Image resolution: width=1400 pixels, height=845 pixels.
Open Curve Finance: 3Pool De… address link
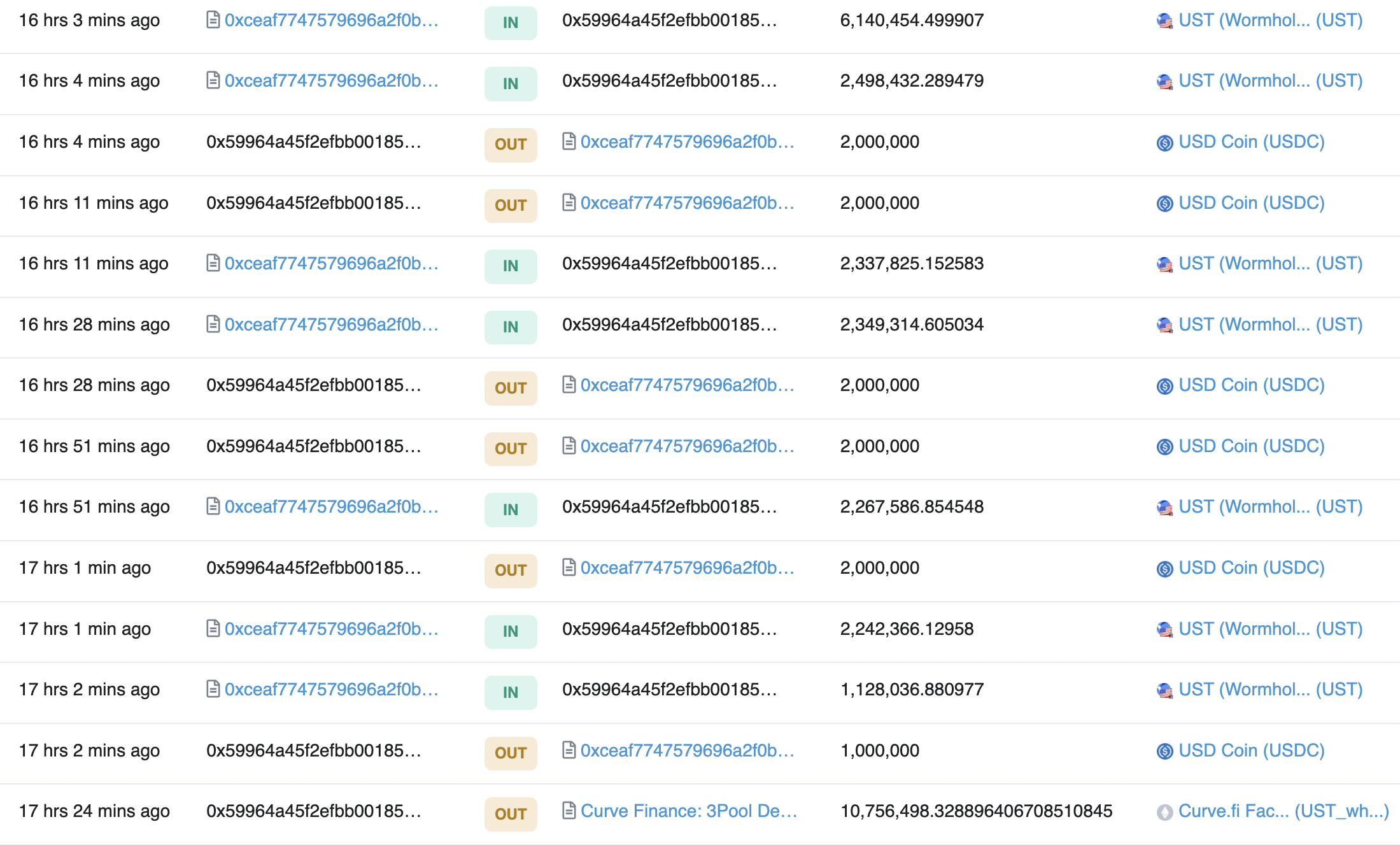click(x=689, y=811)
